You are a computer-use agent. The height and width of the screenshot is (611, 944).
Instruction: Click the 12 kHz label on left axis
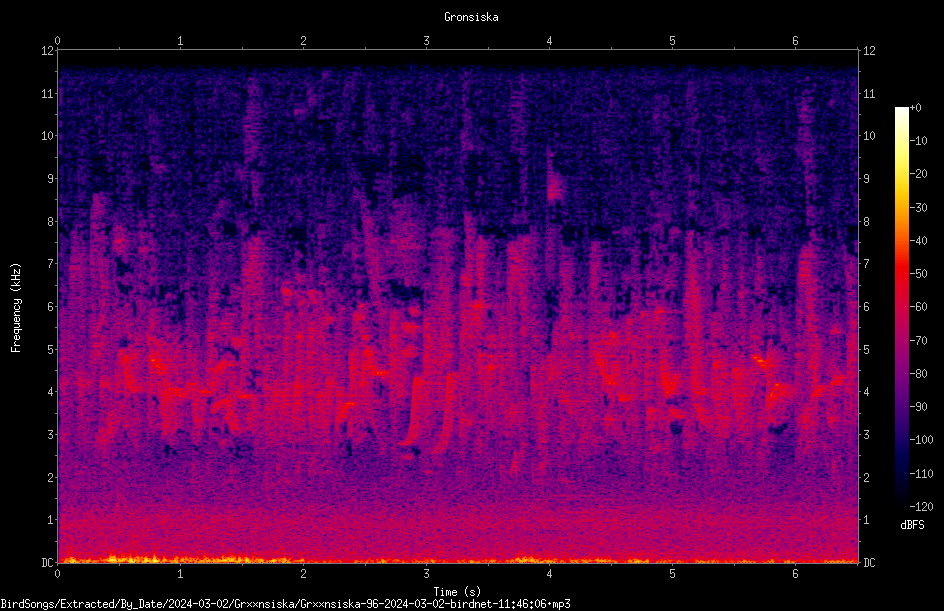click(48, 51)
